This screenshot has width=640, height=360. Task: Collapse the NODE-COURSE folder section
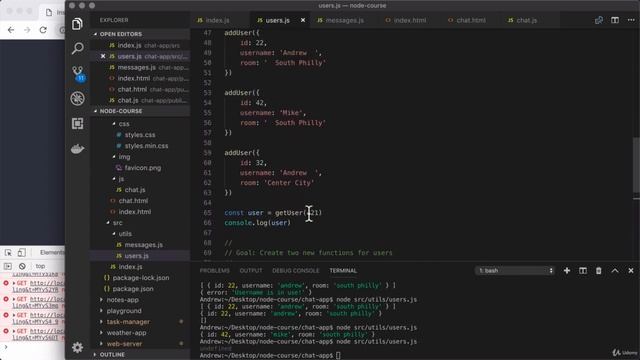click(140, 111)
